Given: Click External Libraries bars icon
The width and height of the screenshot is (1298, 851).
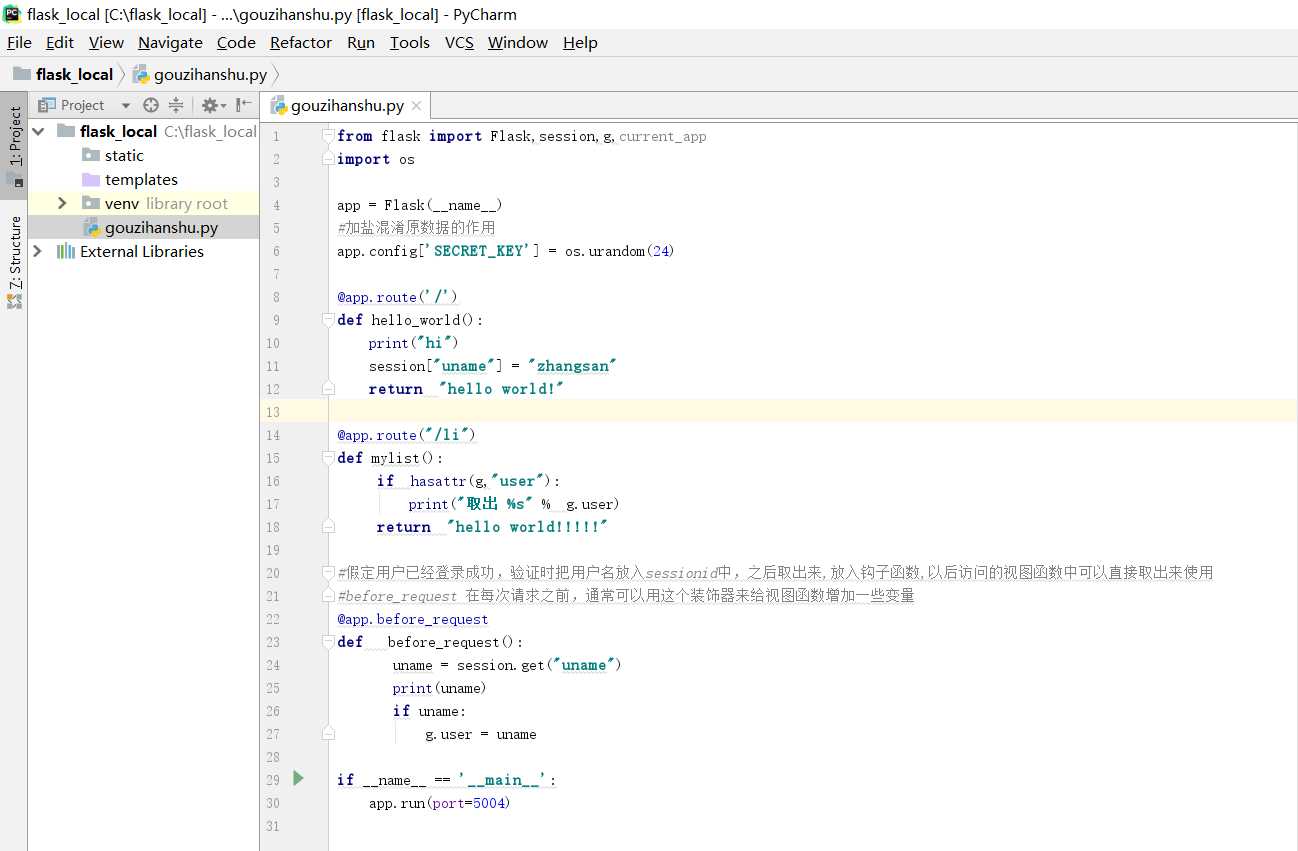Looking at the screenshot, I should tap(66, 251).
